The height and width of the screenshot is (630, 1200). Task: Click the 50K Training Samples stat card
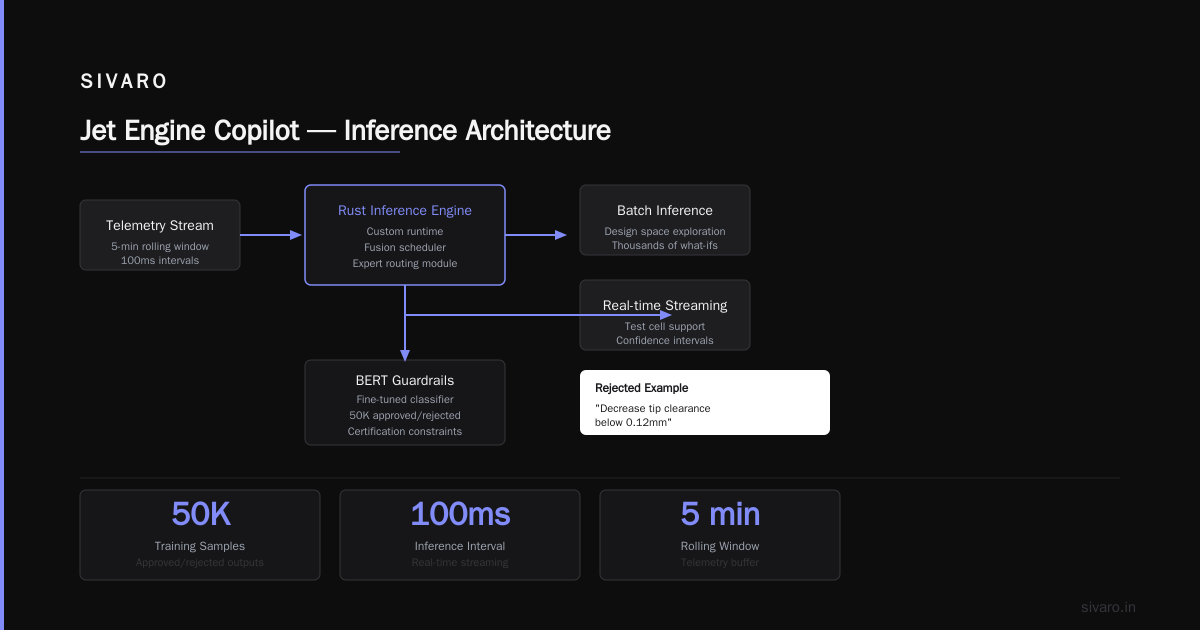tap(200, 535)
